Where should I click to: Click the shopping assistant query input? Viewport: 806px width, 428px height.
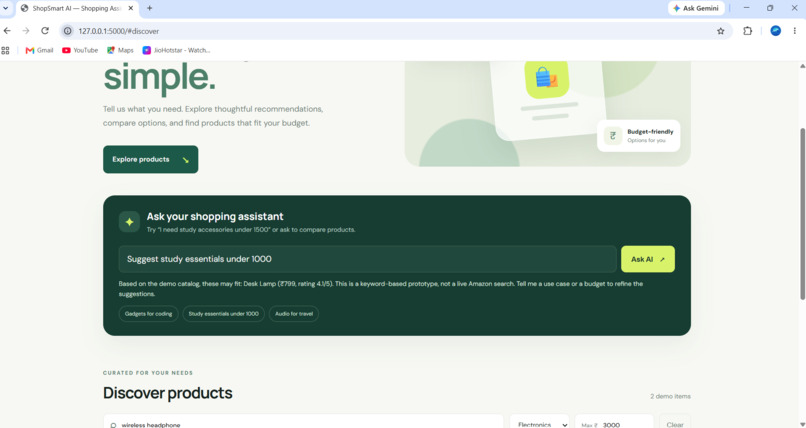tap(368, 259)
